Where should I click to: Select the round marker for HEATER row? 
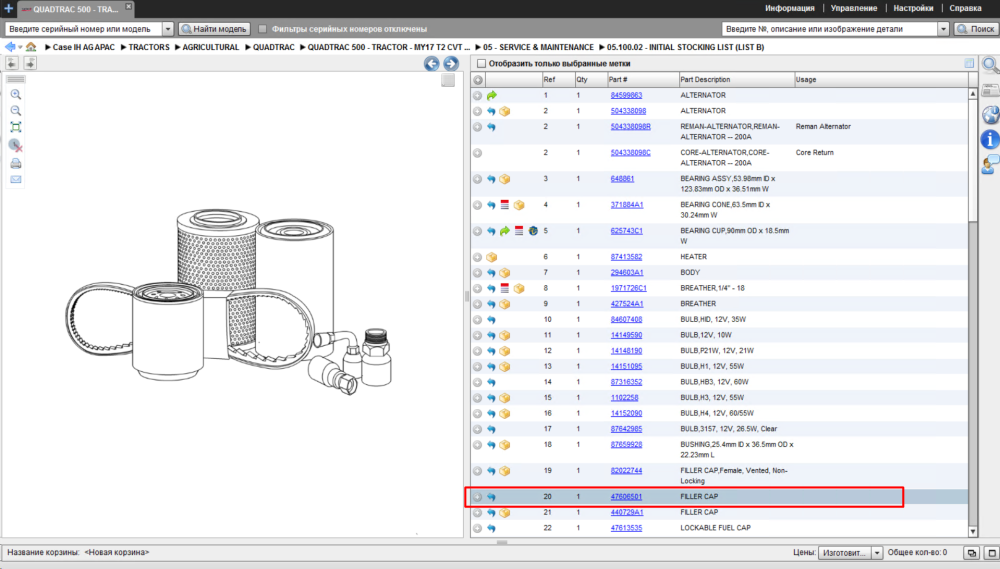point(478,257)
